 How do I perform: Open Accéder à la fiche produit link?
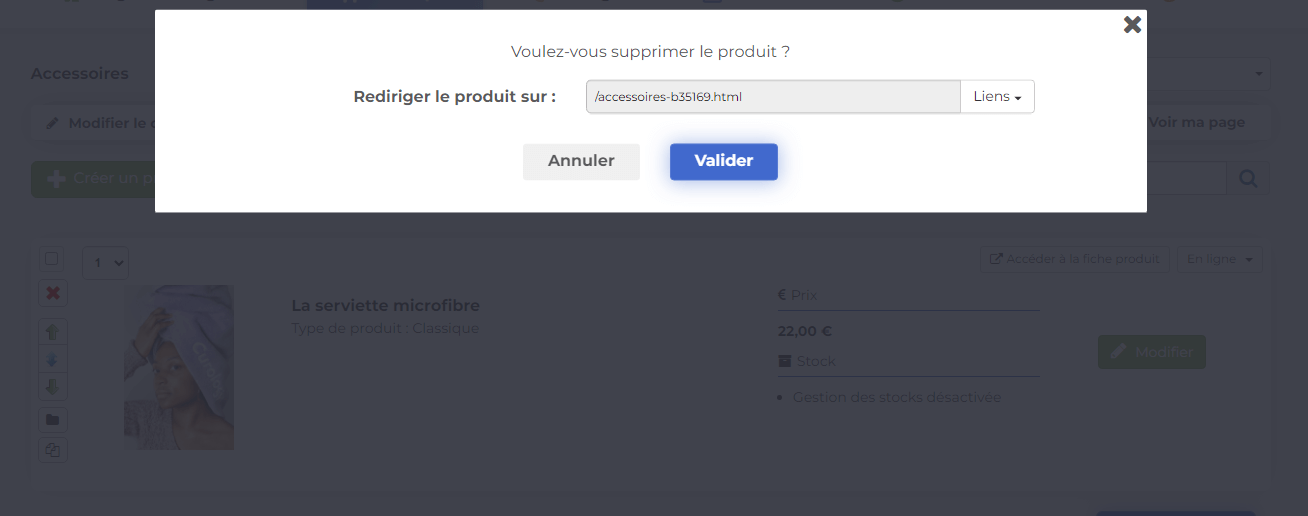[x=1075, y=259]
